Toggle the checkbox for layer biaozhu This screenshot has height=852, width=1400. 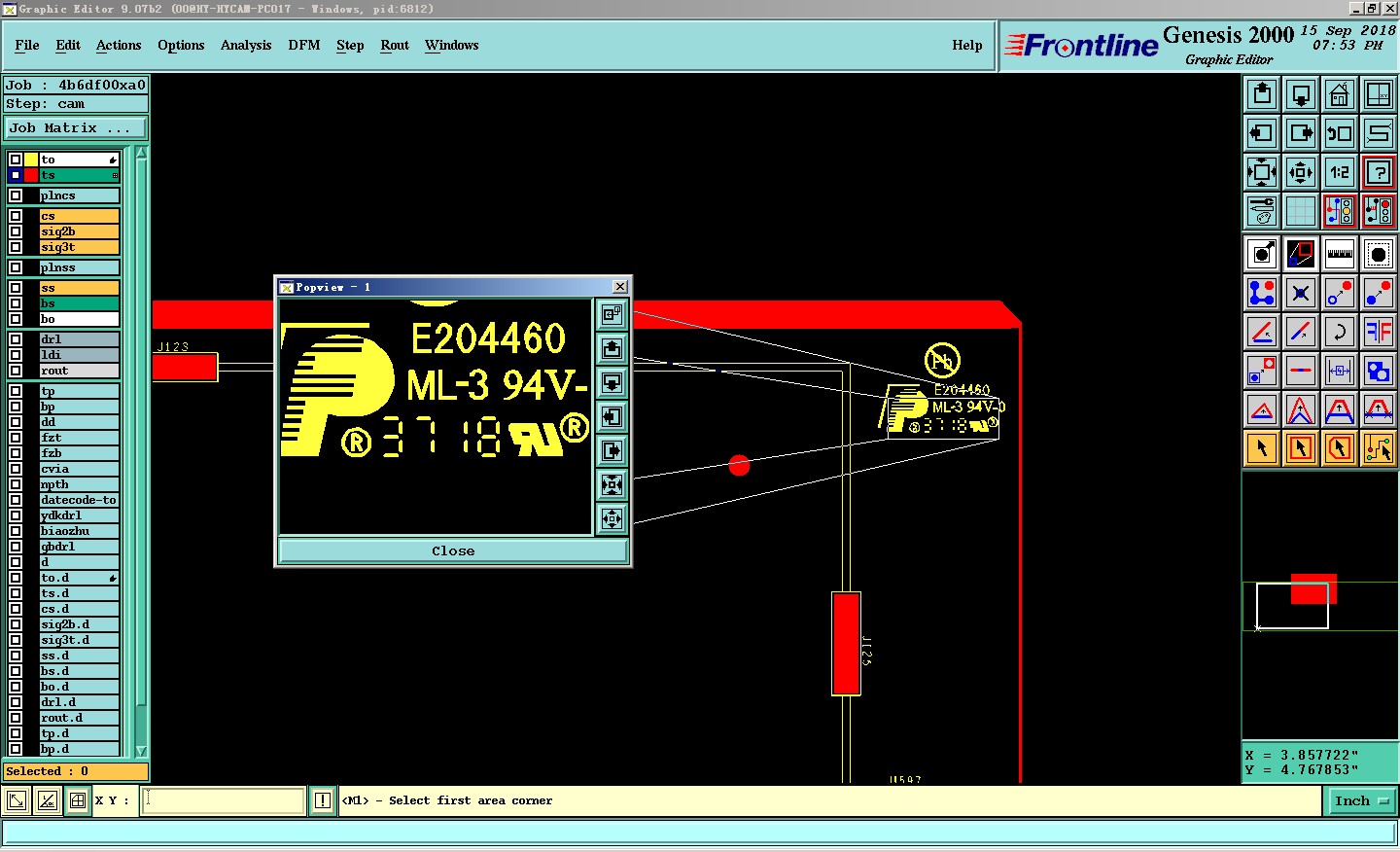pyautogui.click(x=16, y=531)
